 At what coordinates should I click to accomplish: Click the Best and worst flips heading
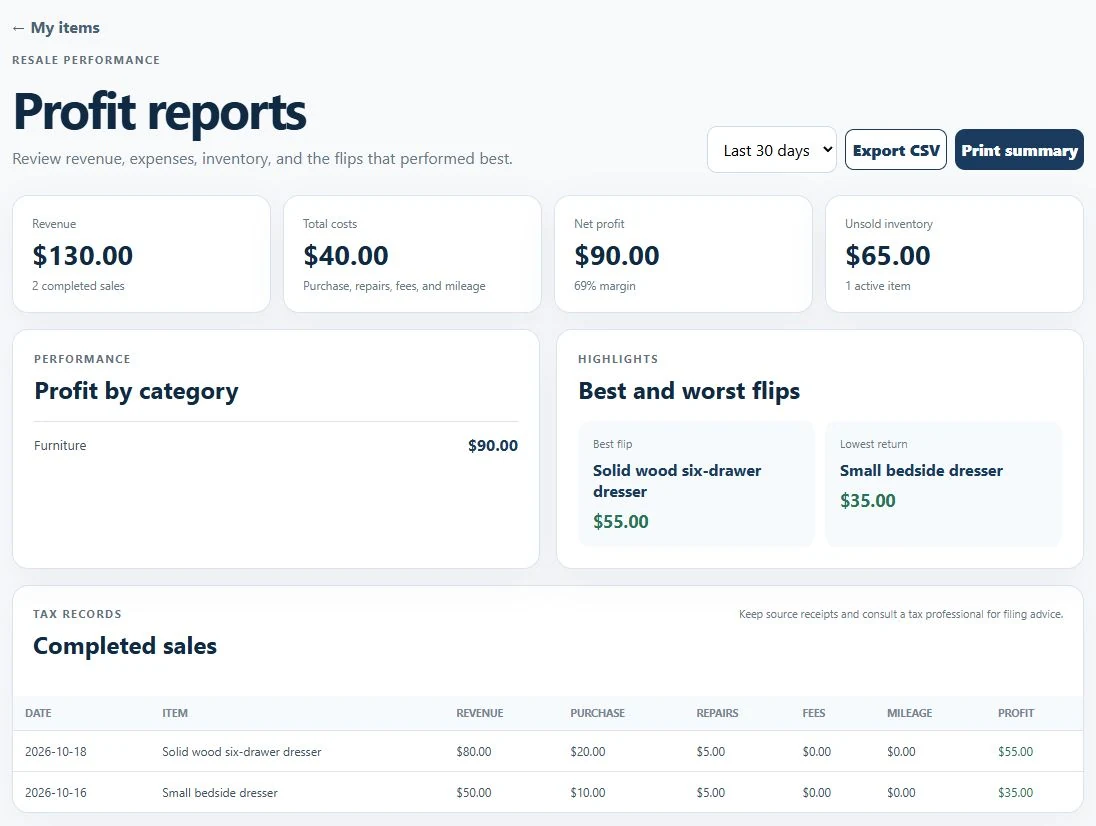click(x=689, y=391)
